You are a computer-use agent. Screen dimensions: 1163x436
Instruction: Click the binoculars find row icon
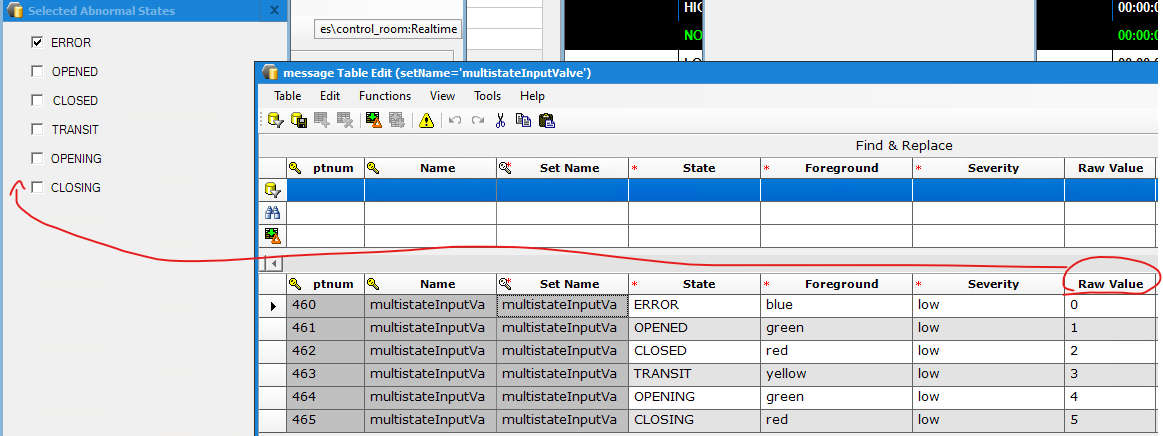[x=272, y=212]
